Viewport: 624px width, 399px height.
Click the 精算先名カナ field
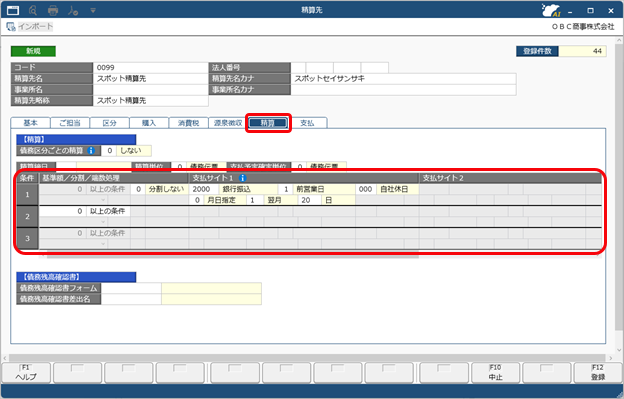404,79
